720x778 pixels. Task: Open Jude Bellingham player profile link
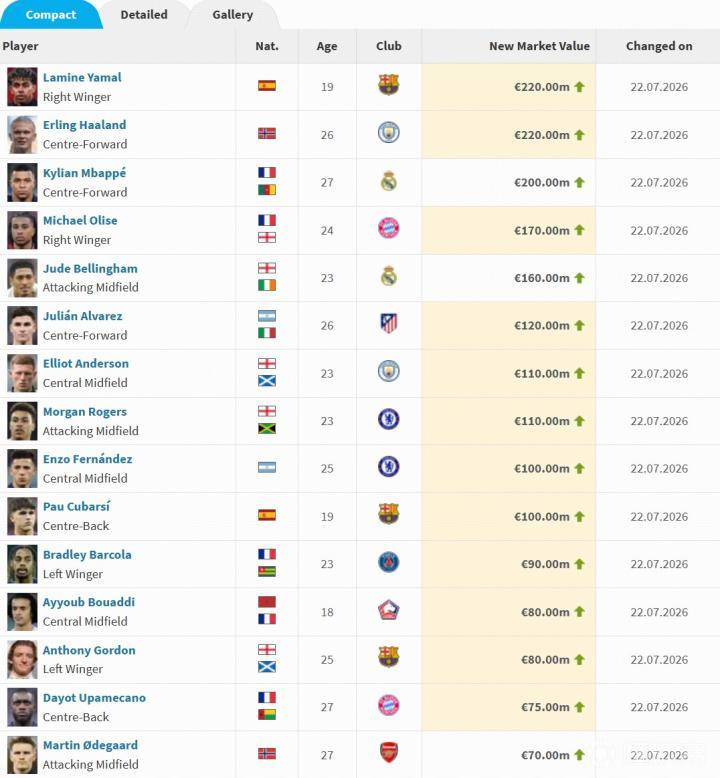pyautogui.click(x=90, y=268)
